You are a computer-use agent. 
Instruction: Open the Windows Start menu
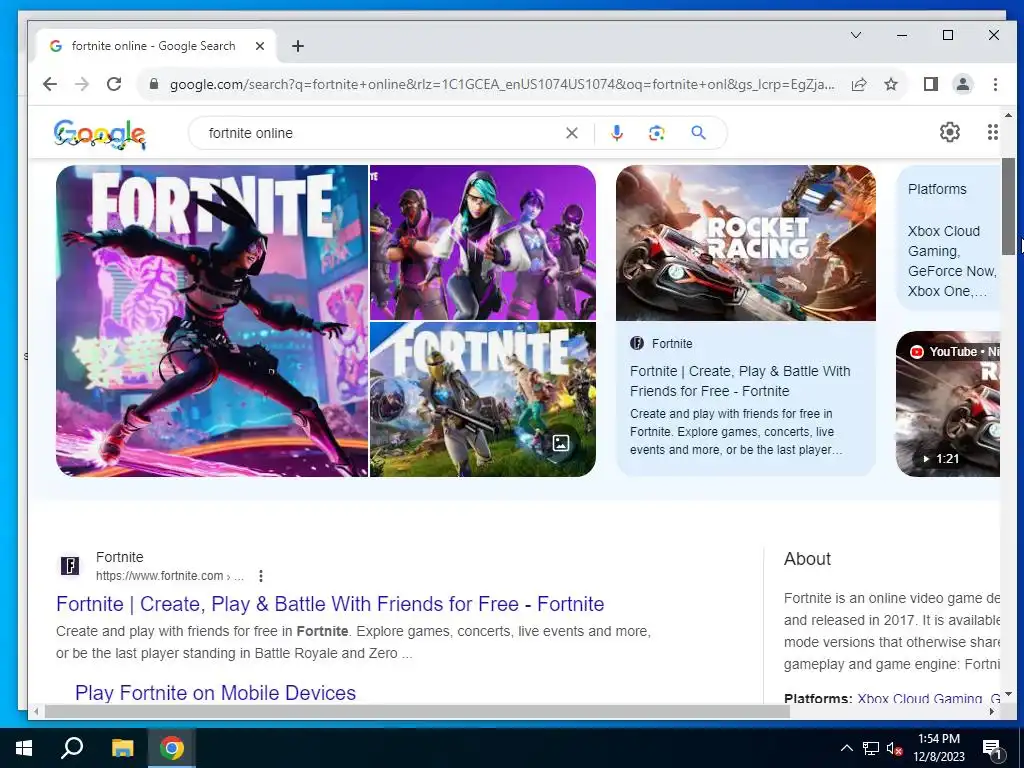pos(24,748)
